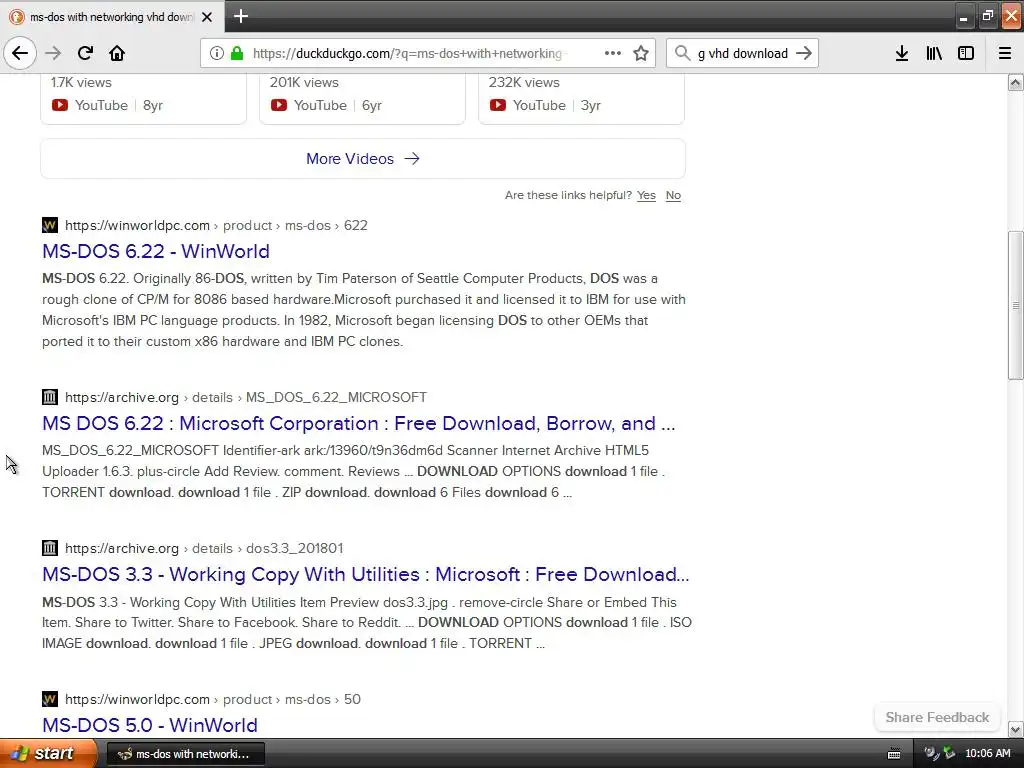Reload the current page

(x=85, y=53)
